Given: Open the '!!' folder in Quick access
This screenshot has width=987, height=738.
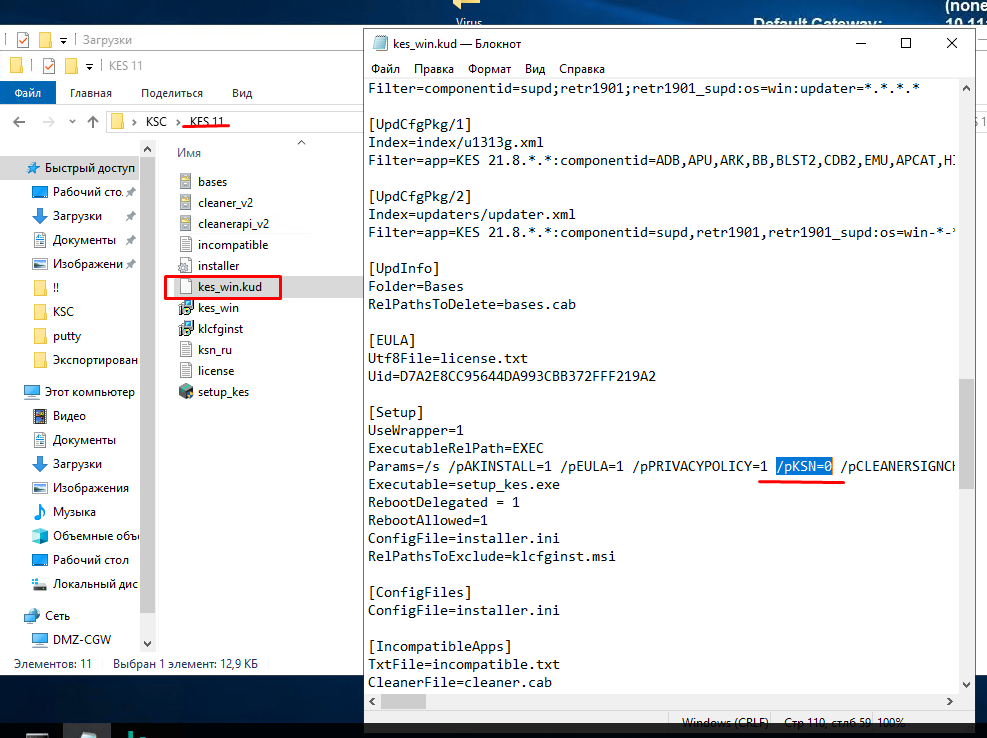Looking at the screenshot, I should click(x=56, y=288).
